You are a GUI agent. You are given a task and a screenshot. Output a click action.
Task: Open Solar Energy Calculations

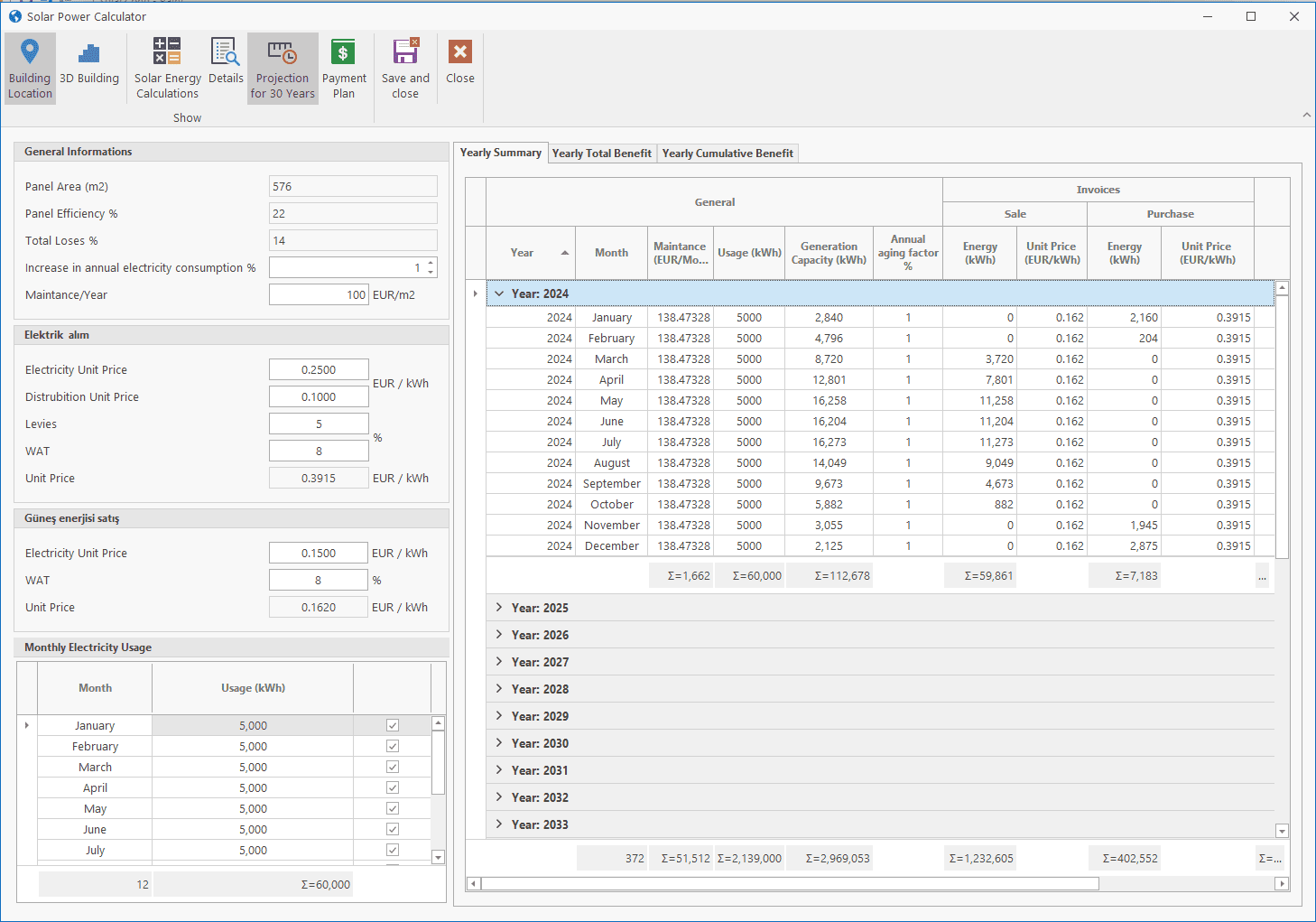pyautogui.click(x=167, y=69)
